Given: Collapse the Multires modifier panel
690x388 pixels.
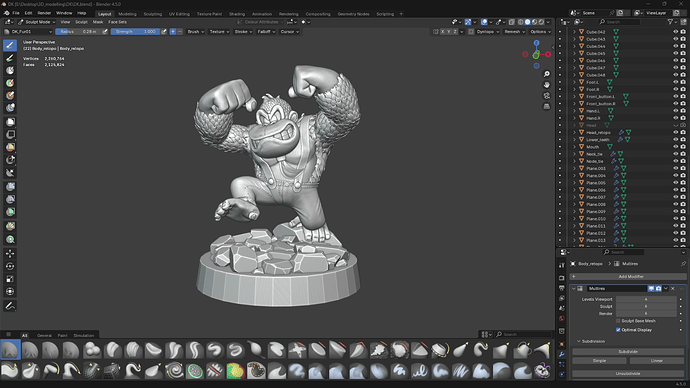Looking at the screenshot, I should point(573,289).
